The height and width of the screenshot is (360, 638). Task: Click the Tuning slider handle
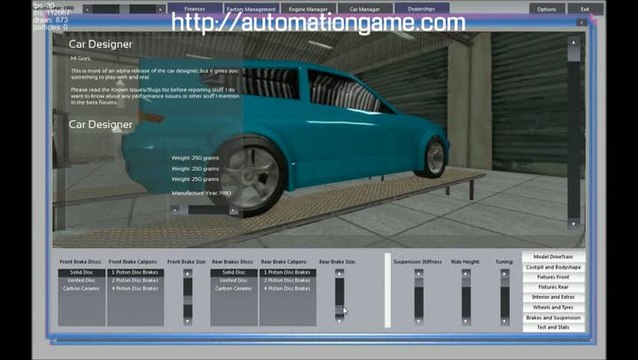[505, 283]
